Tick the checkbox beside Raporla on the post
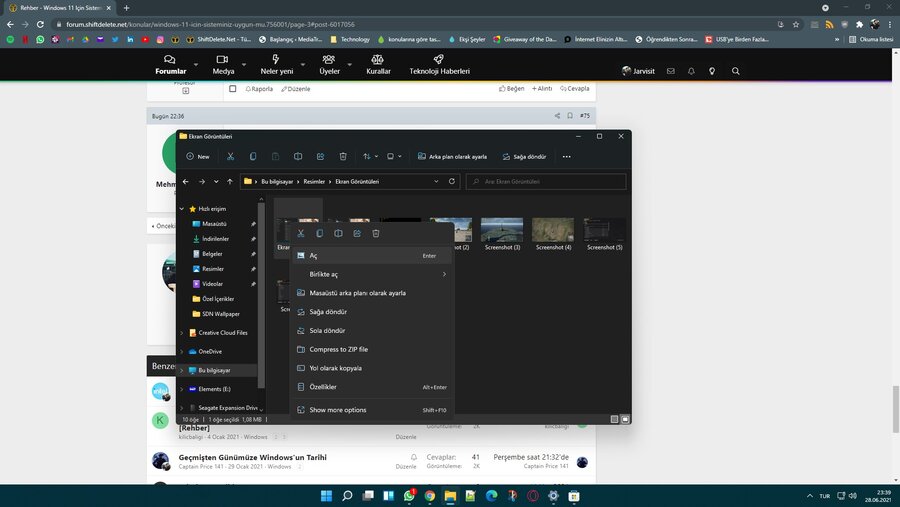The height and width of the screenshot is (507, 900). pyautogui.click(x=233, y=89)
